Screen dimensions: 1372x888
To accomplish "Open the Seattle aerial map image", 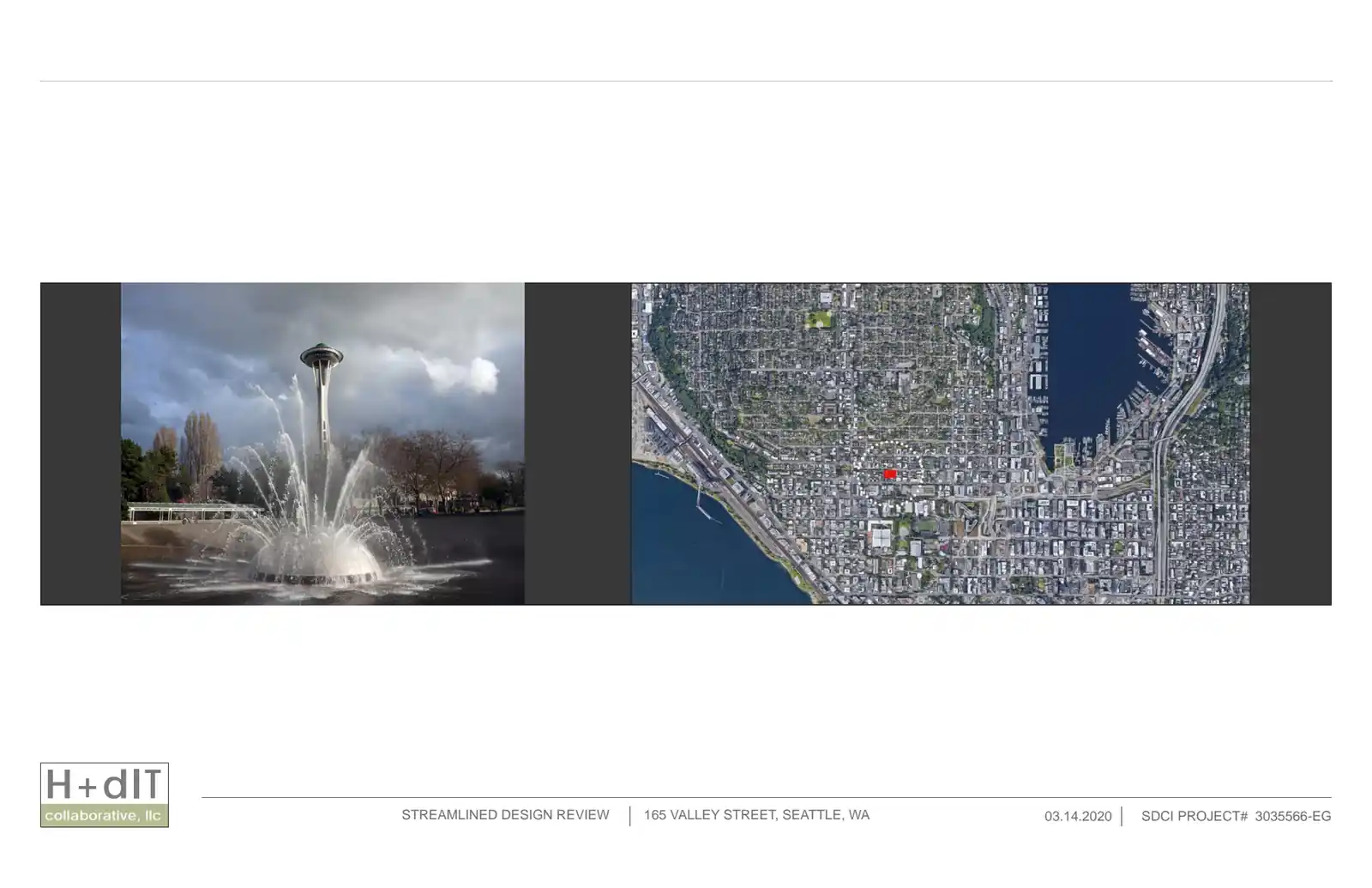I will pyautogui.click(x=941, y=444).
